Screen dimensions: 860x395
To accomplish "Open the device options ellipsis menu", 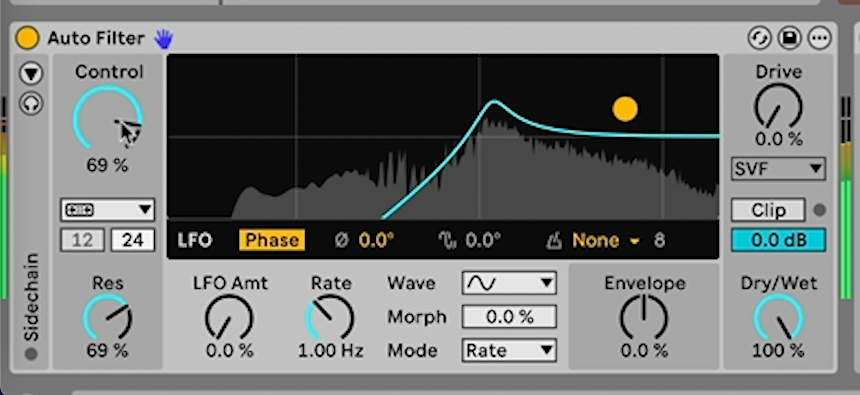I will pyautogui.click(x=820, y=38).
